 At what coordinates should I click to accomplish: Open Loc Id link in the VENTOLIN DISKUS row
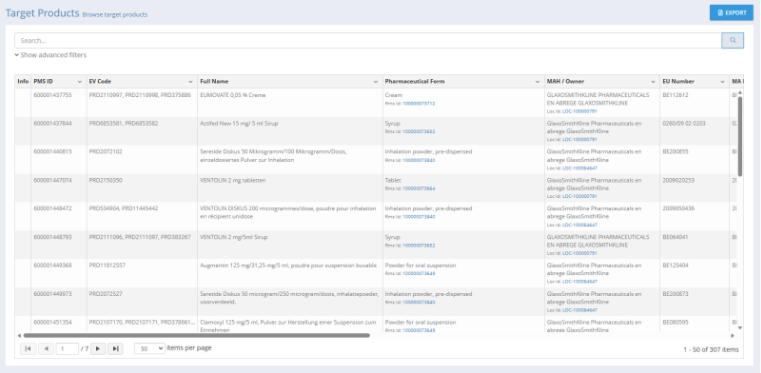click(579, 225)
